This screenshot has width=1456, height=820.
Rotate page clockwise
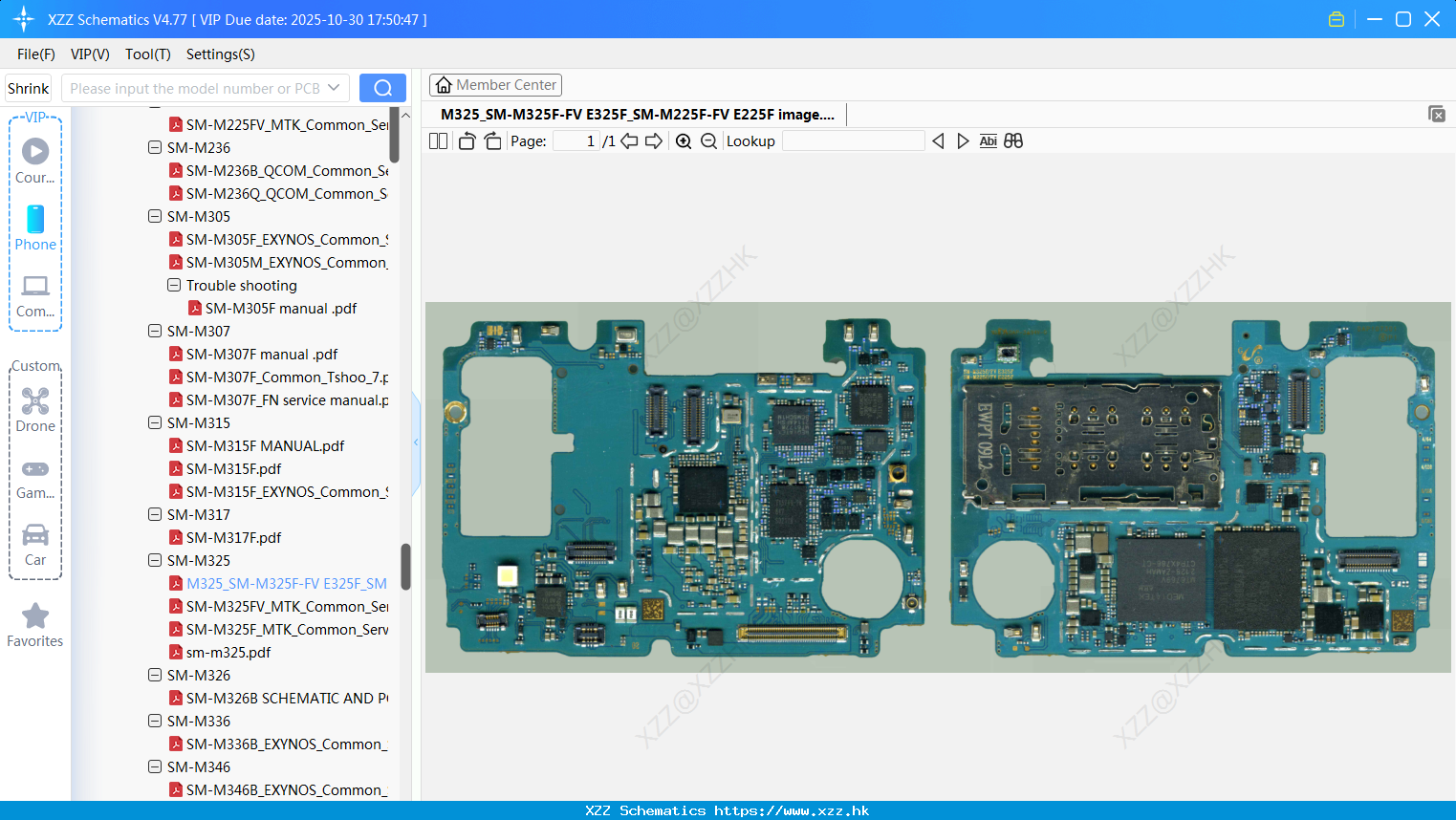tap(492, 141)
